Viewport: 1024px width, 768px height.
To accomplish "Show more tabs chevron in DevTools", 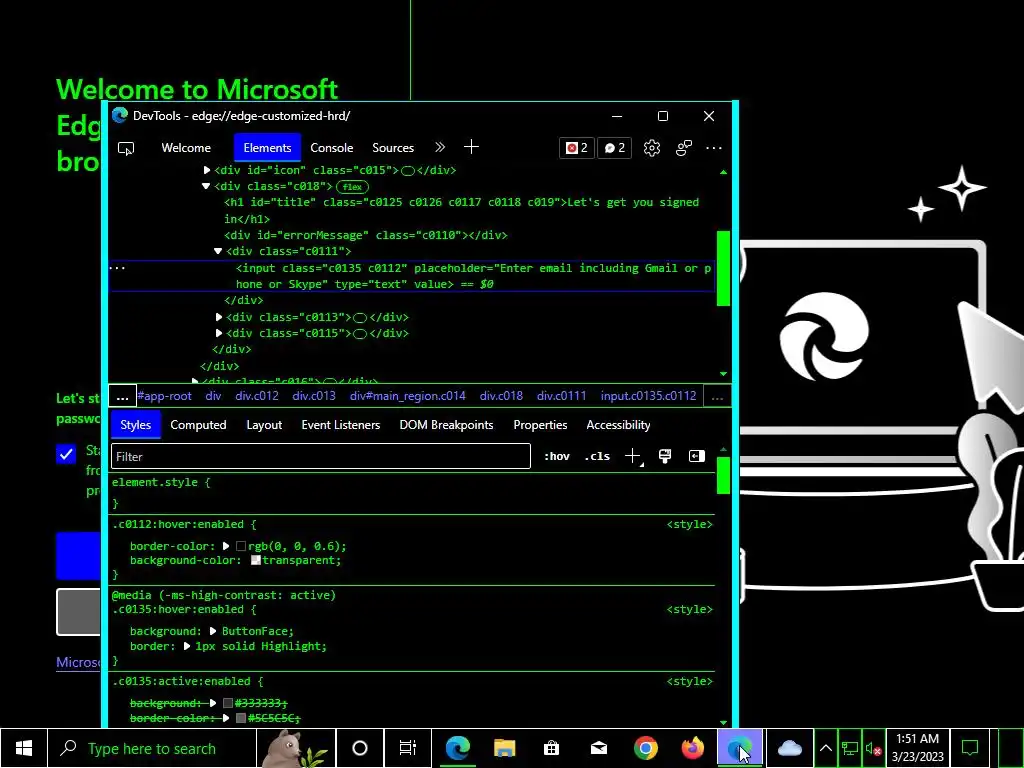I will pyautogui.click(x=440, y=148).
